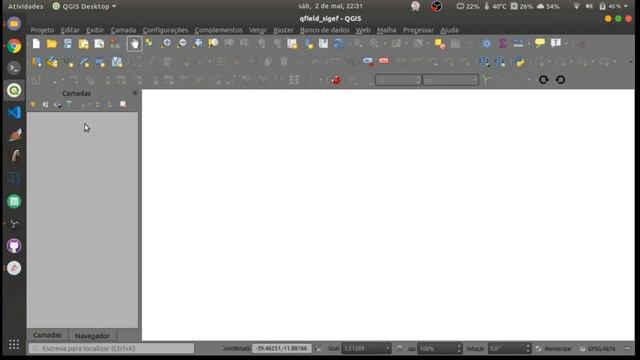Open text annotation dropdown arrow
Viewport: 640px width, 360px height.
(x=567, y=44)
